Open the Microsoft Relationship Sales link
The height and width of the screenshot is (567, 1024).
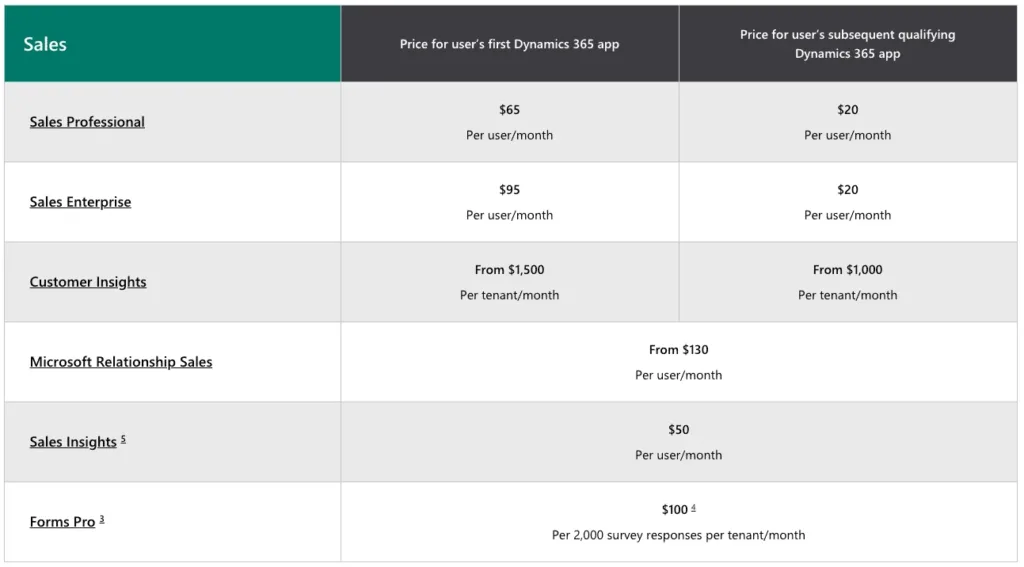121,362
